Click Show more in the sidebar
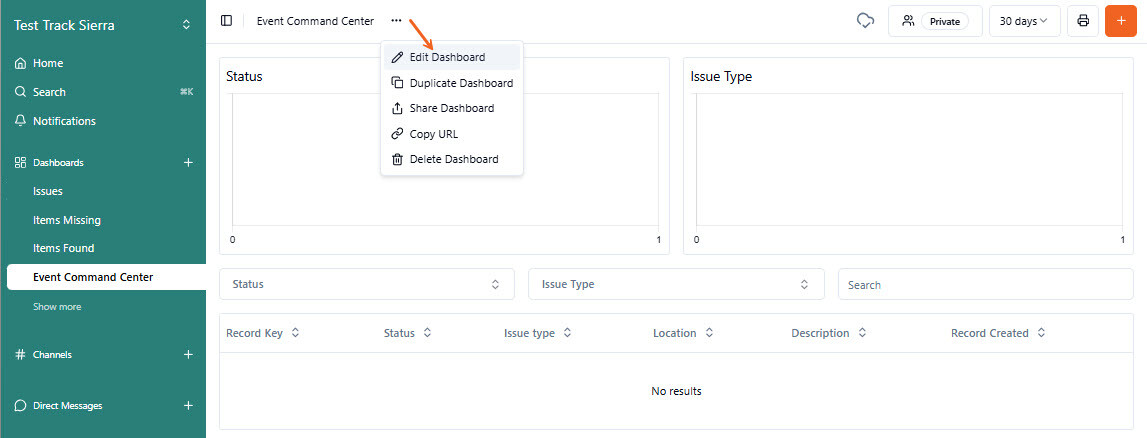 (57, 307)
